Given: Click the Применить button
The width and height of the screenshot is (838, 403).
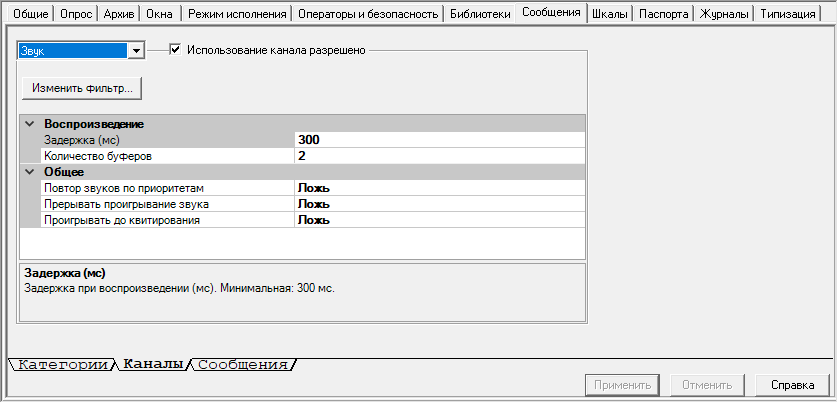Looking at the screenshot, I should click(x=623, y=385).
